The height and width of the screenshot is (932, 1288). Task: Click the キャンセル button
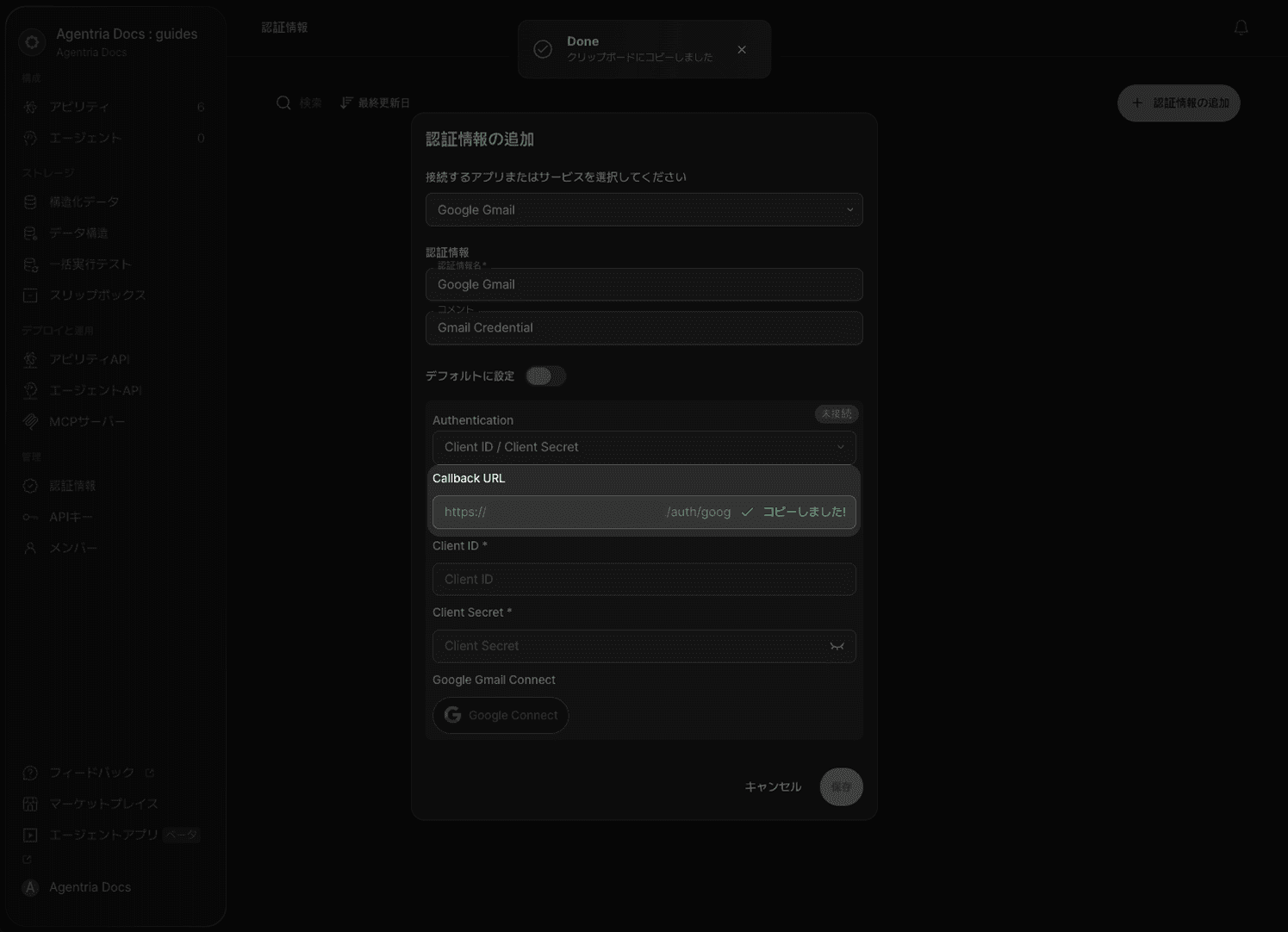click(773, 786)
